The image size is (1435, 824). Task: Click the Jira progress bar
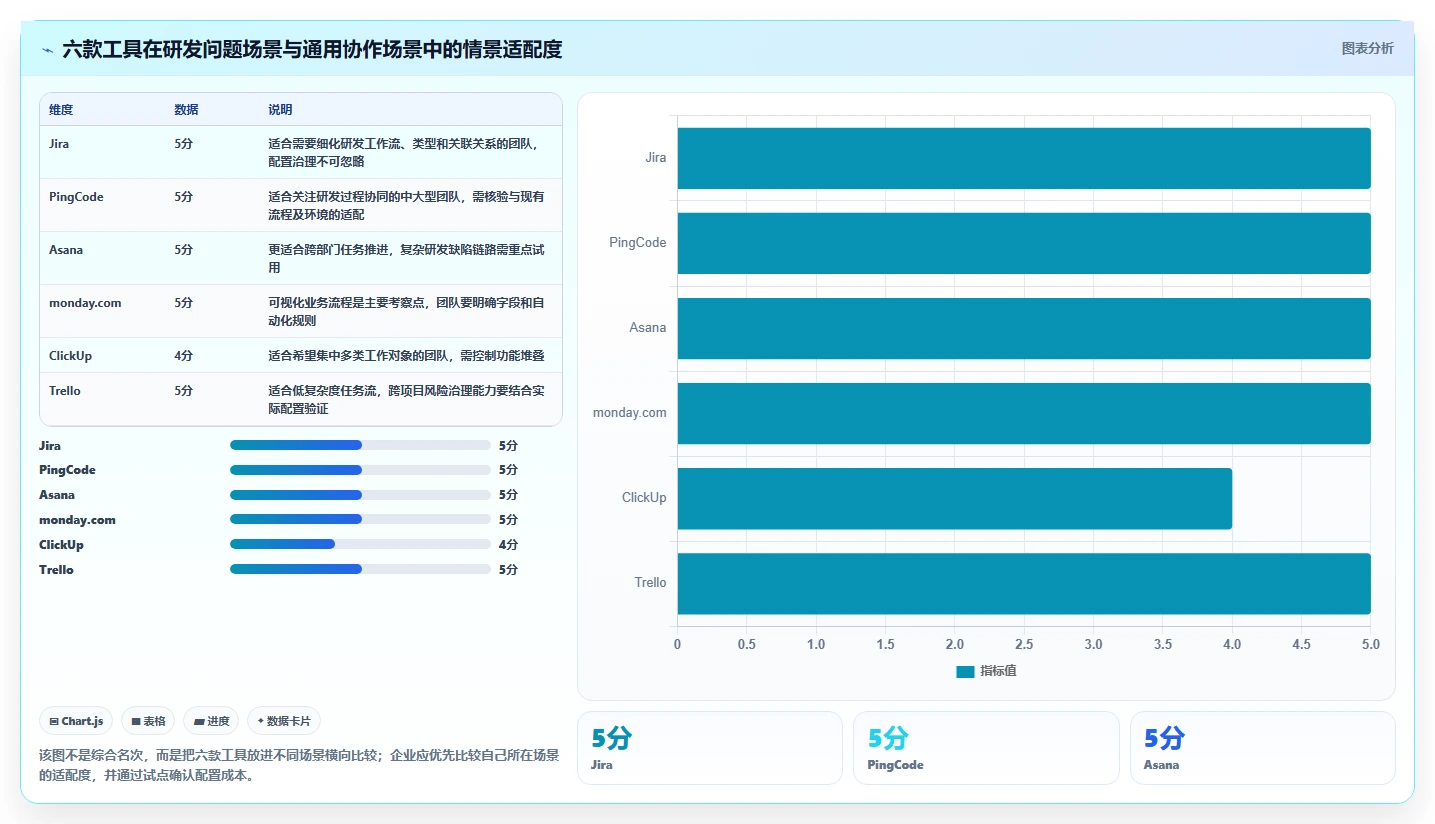pyautogui.click(x=360, y=445)
